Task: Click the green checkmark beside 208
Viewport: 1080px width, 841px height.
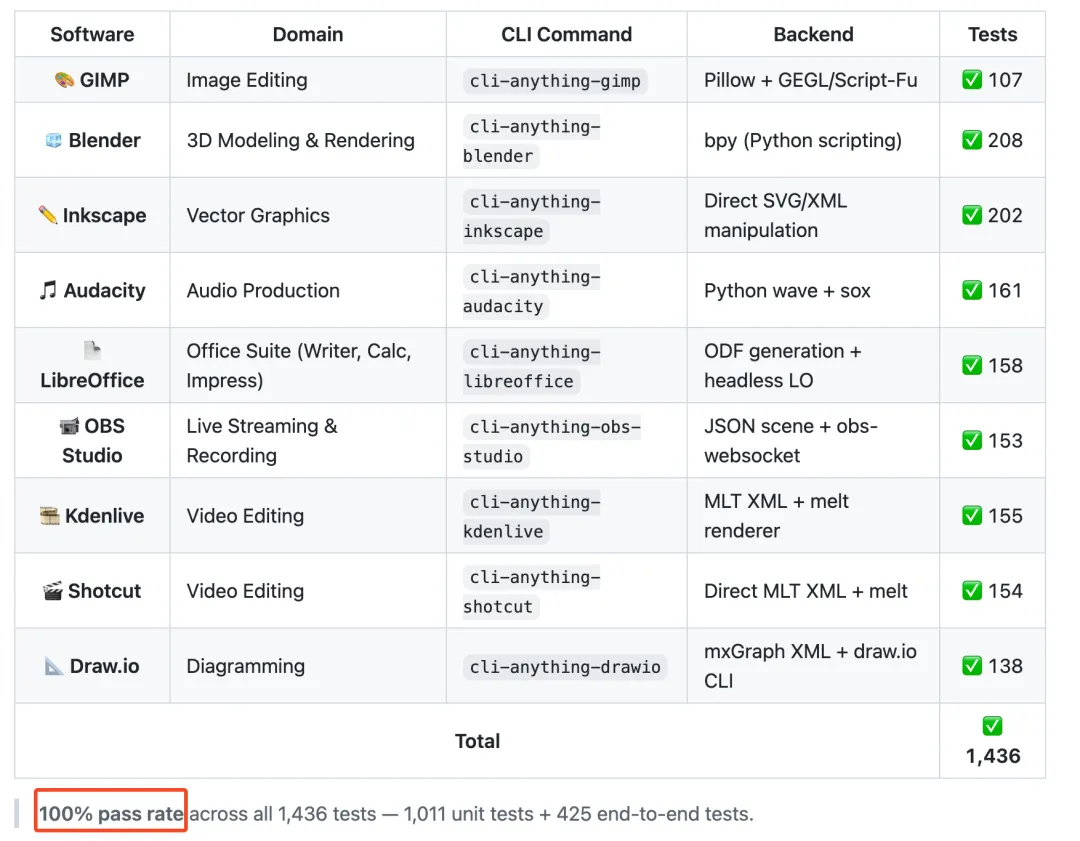Action: pos(971,141)
